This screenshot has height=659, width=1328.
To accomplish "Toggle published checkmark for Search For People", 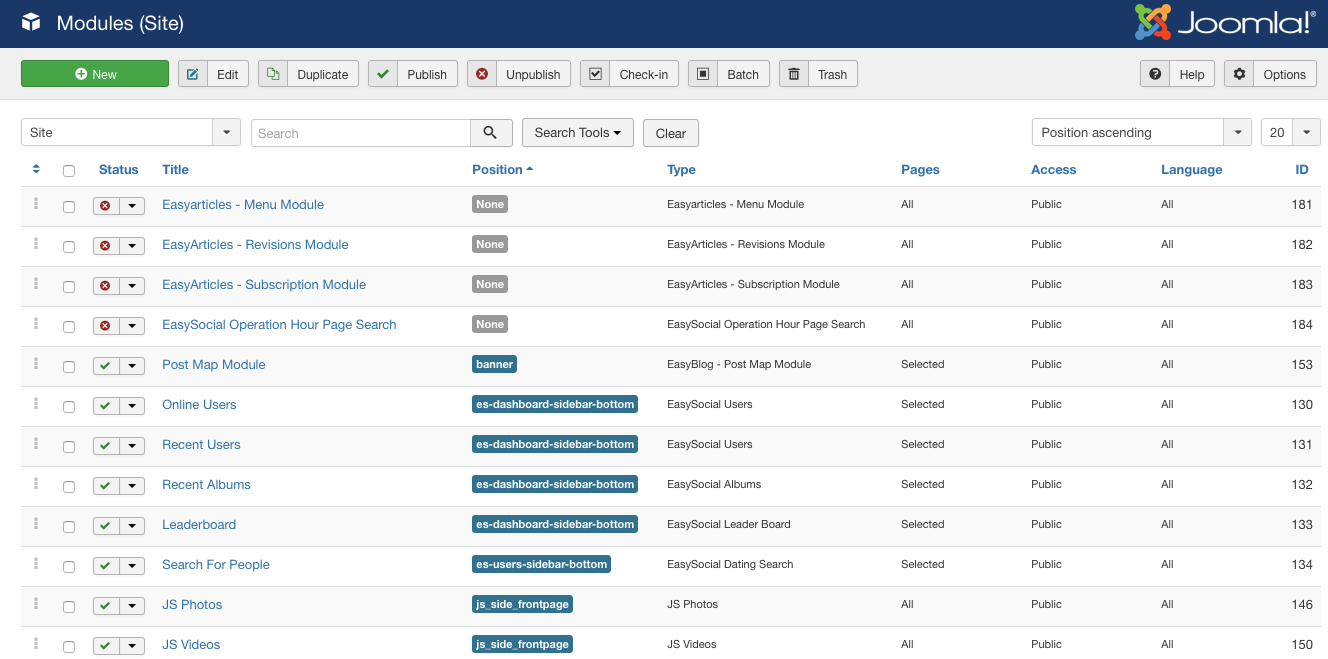I will (106, 566).
